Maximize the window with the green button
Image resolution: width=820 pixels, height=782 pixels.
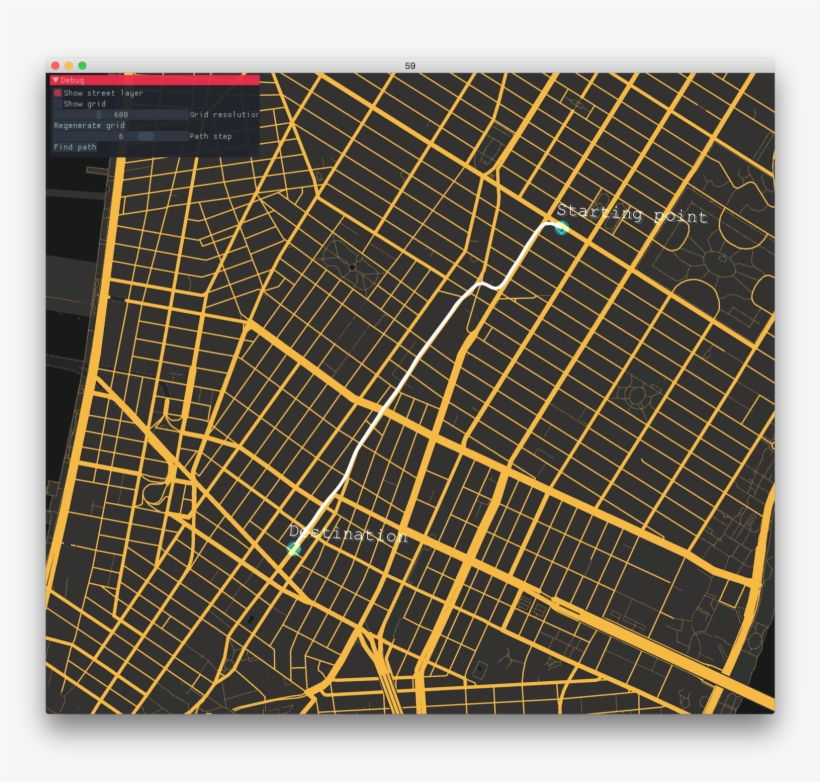[x=82, y=65]
